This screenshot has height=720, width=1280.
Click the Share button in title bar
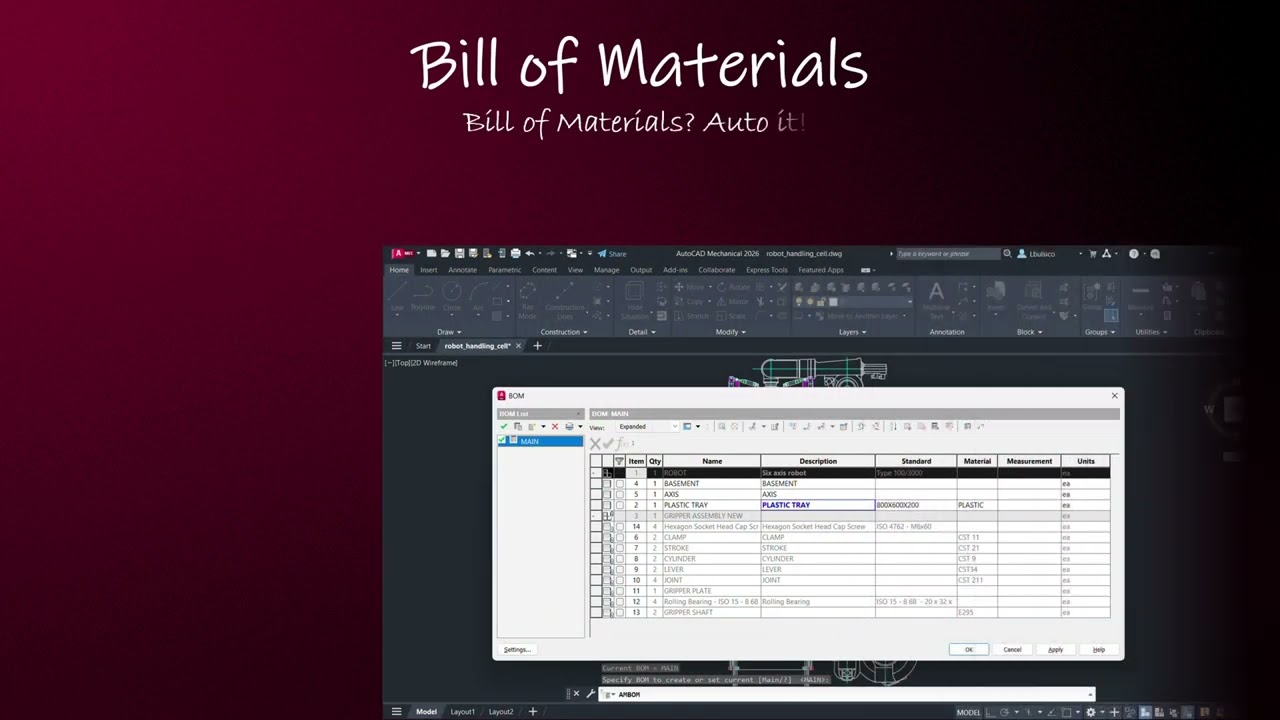(x=612, y=254)
